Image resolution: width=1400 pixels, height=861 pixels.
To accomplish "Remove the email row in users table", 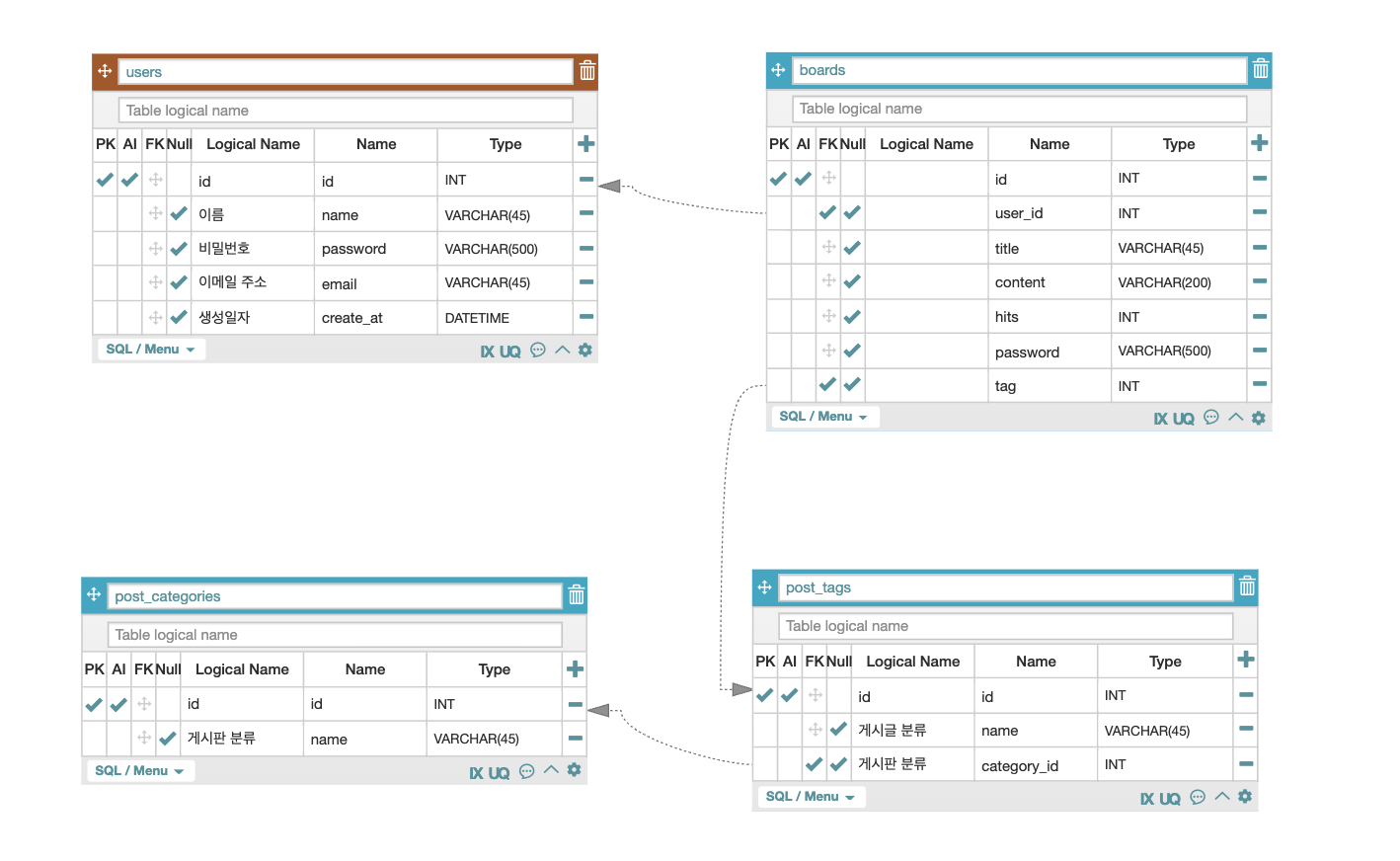I will 586,282.
